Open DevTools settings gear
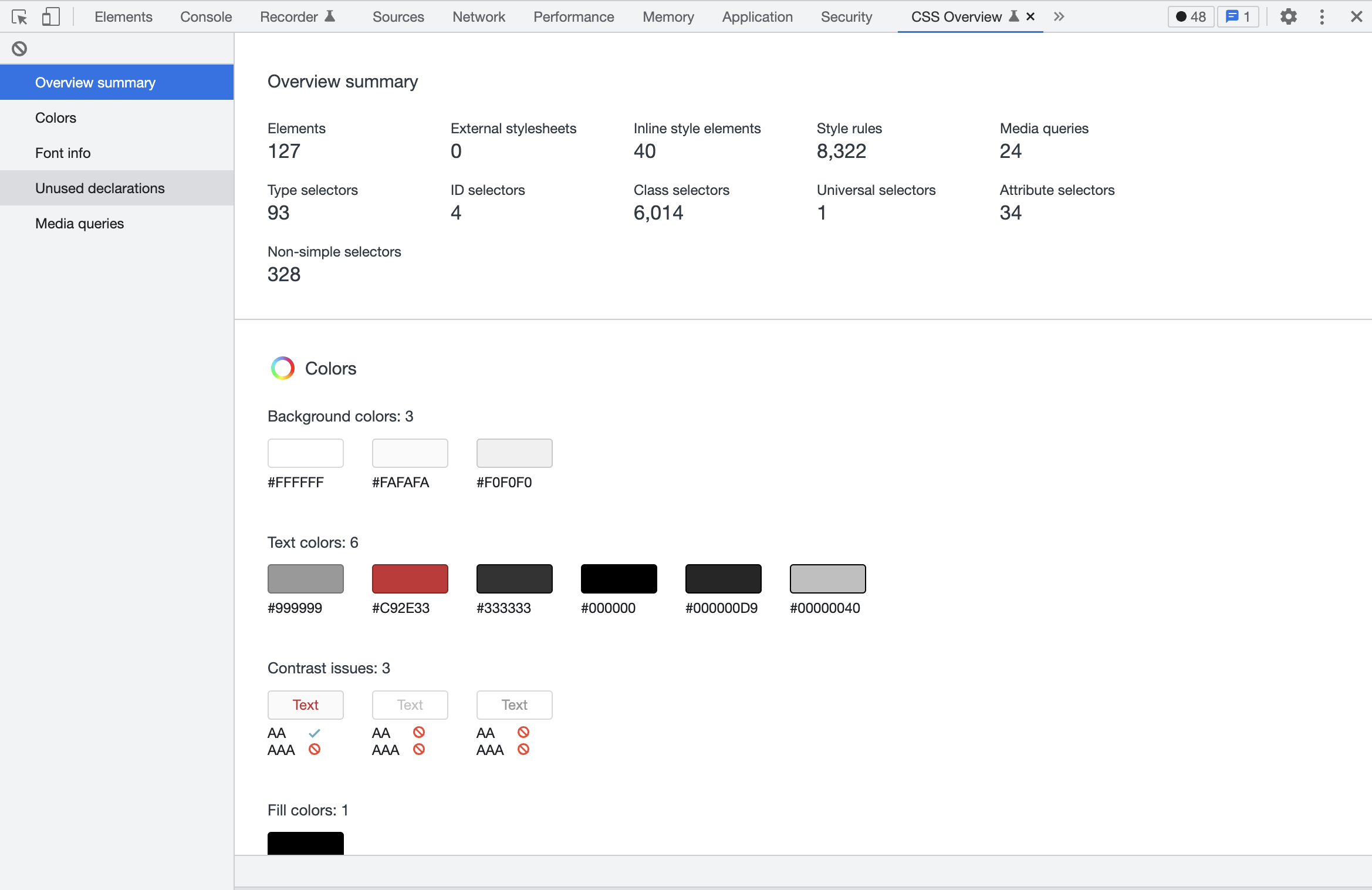This screenshot has height=890, width=1372. point(1288,17)
